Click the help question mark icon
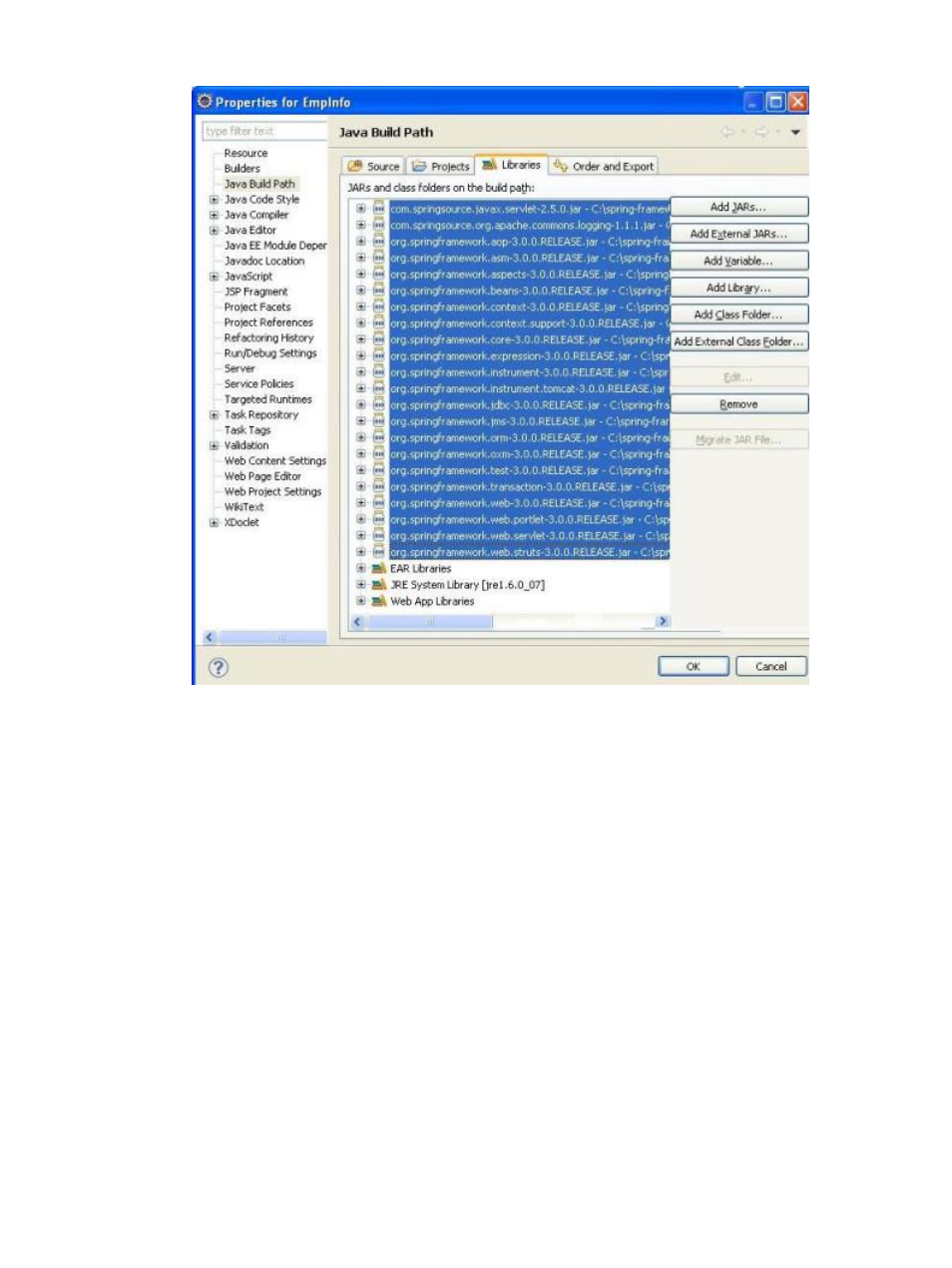This screenshot has height=1268, width=952. pyautogui.click(x=218, y=668)
